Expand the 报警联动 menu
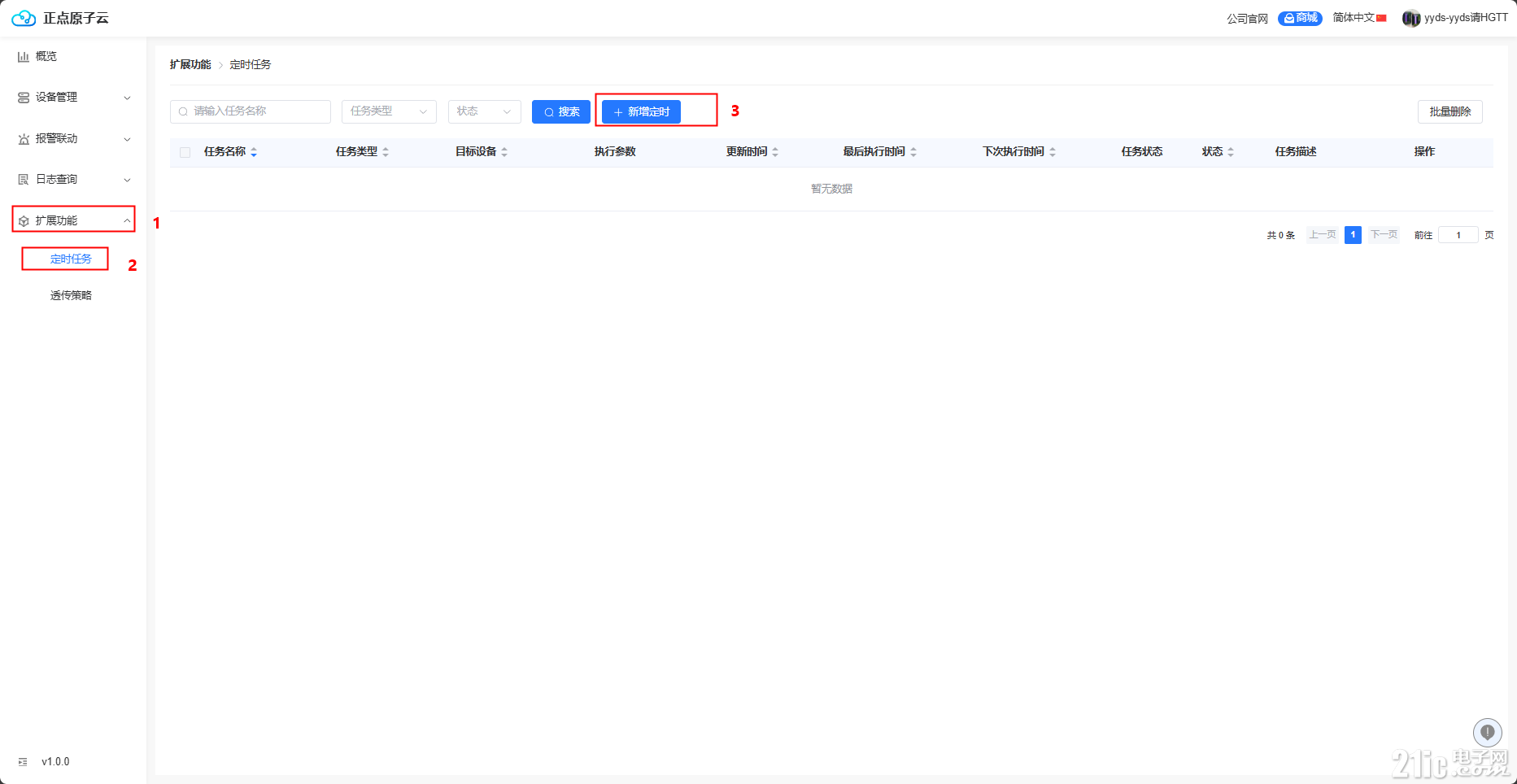Screen dimensions: 1517x784 [73, 139]
